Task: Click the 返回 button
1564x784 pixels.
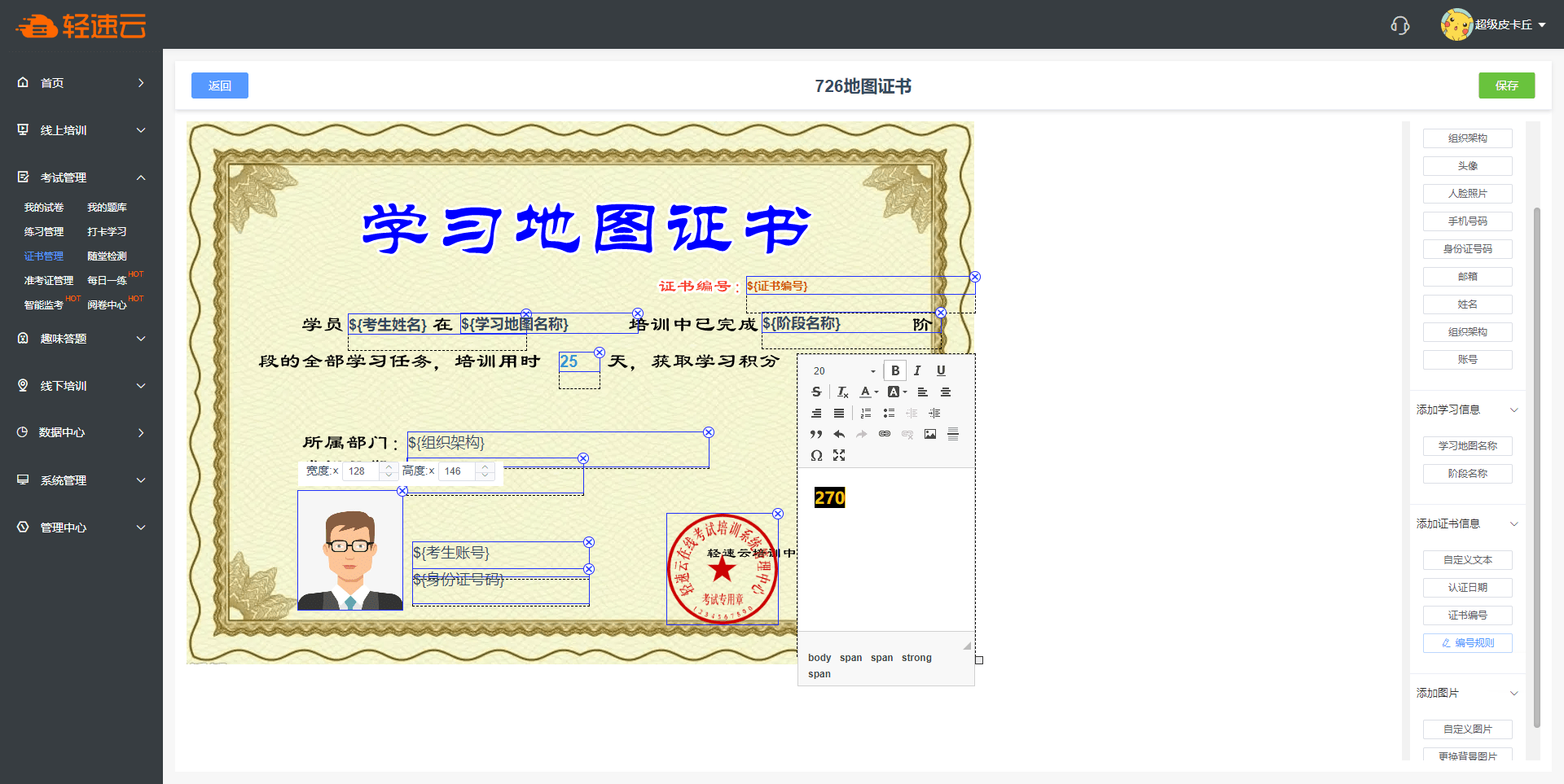Action: pyautogui.click(x=220, y=85)
